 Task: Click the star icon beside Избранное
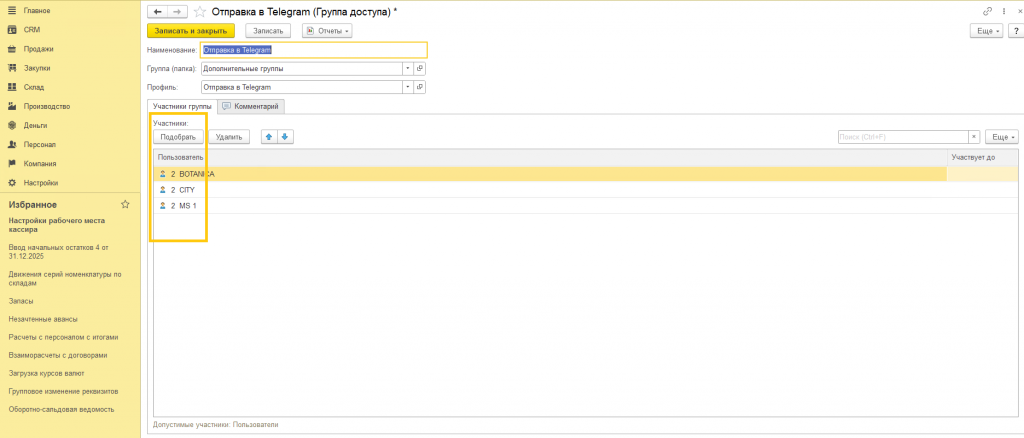[125, 204]
